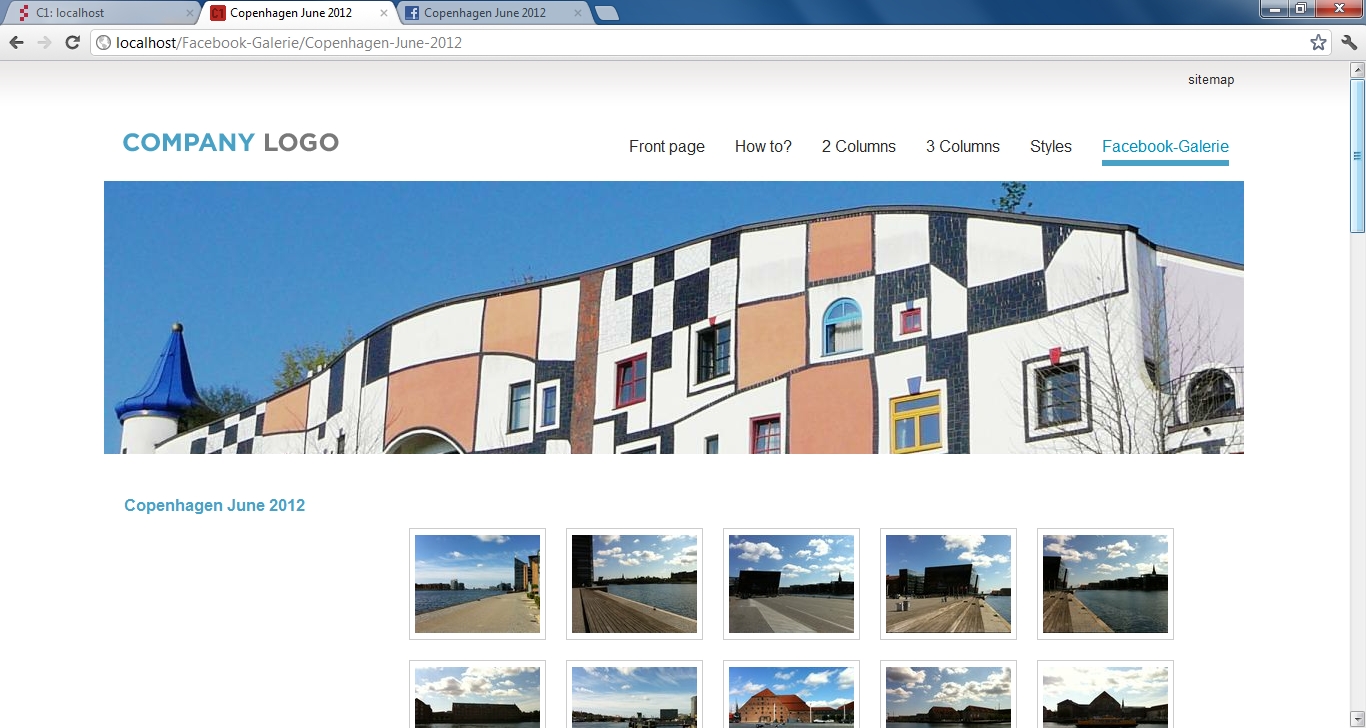Close the Facebook Copenhagen June 2012 tab

578,13
